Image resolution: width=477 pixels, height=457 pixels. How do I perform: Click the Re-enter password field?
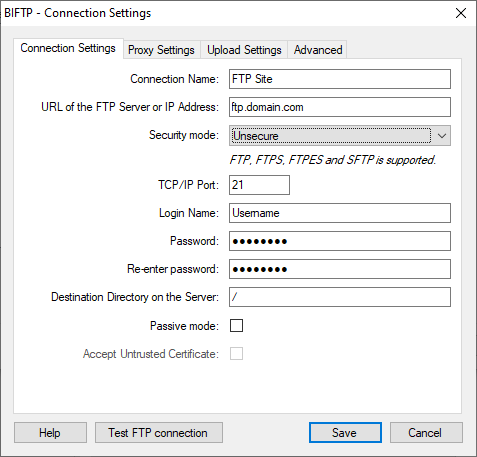click(340, 269)
